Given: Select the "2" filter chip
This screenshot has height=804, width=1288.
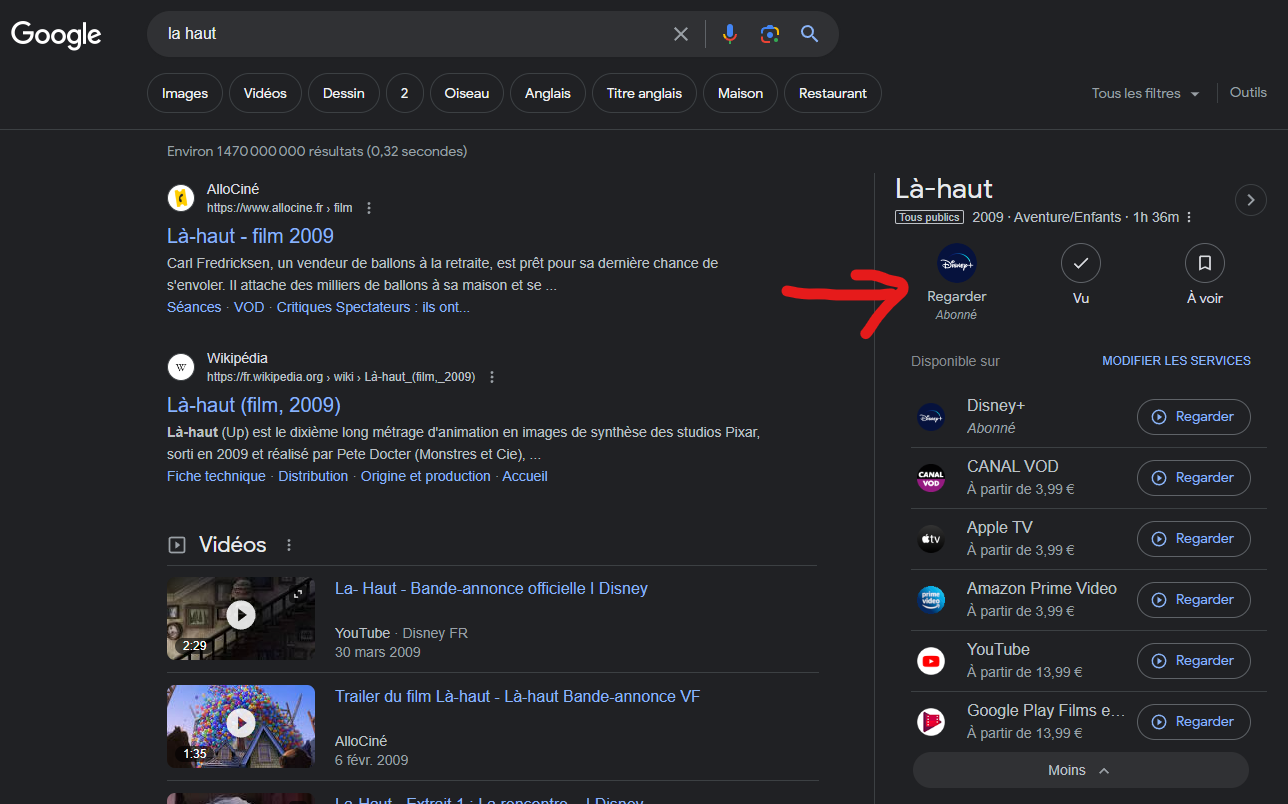Looking at the screenshot, I should click(405, 93).
